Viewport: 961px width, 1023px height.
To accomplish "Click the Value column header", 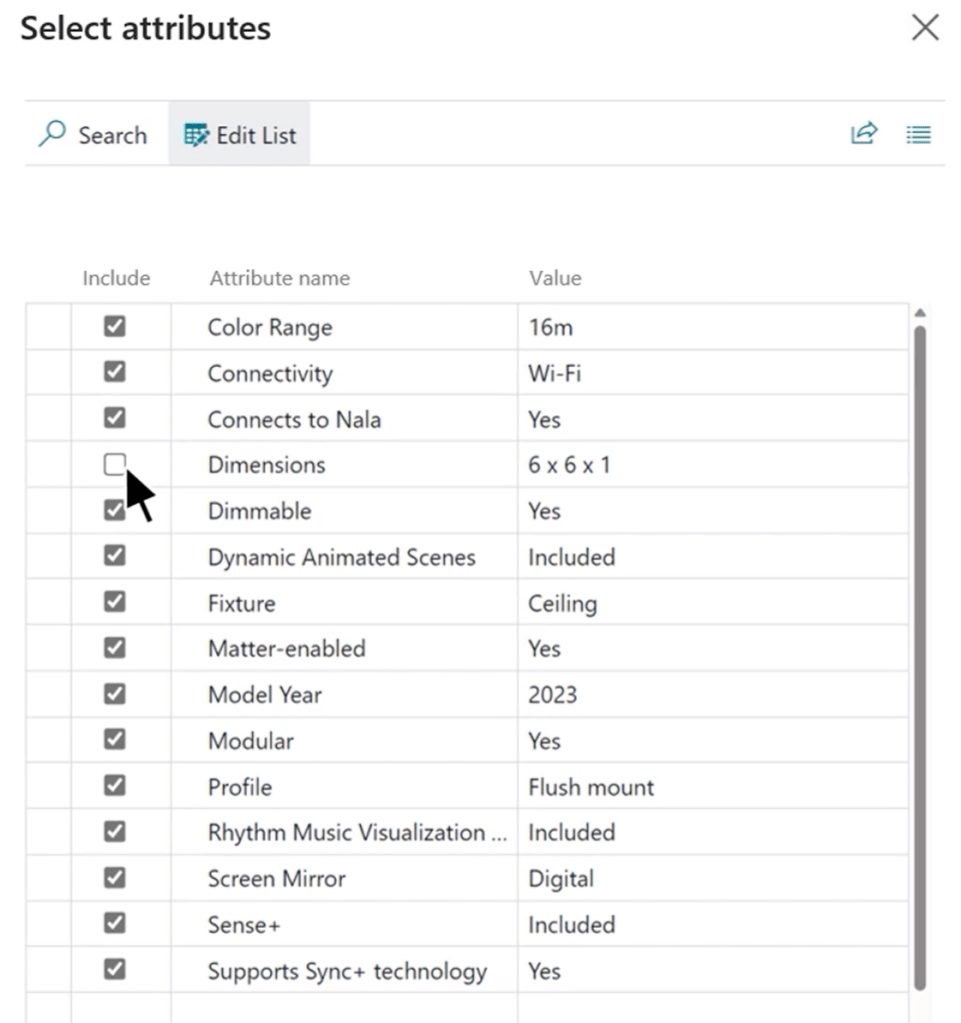I will point(554,278).
